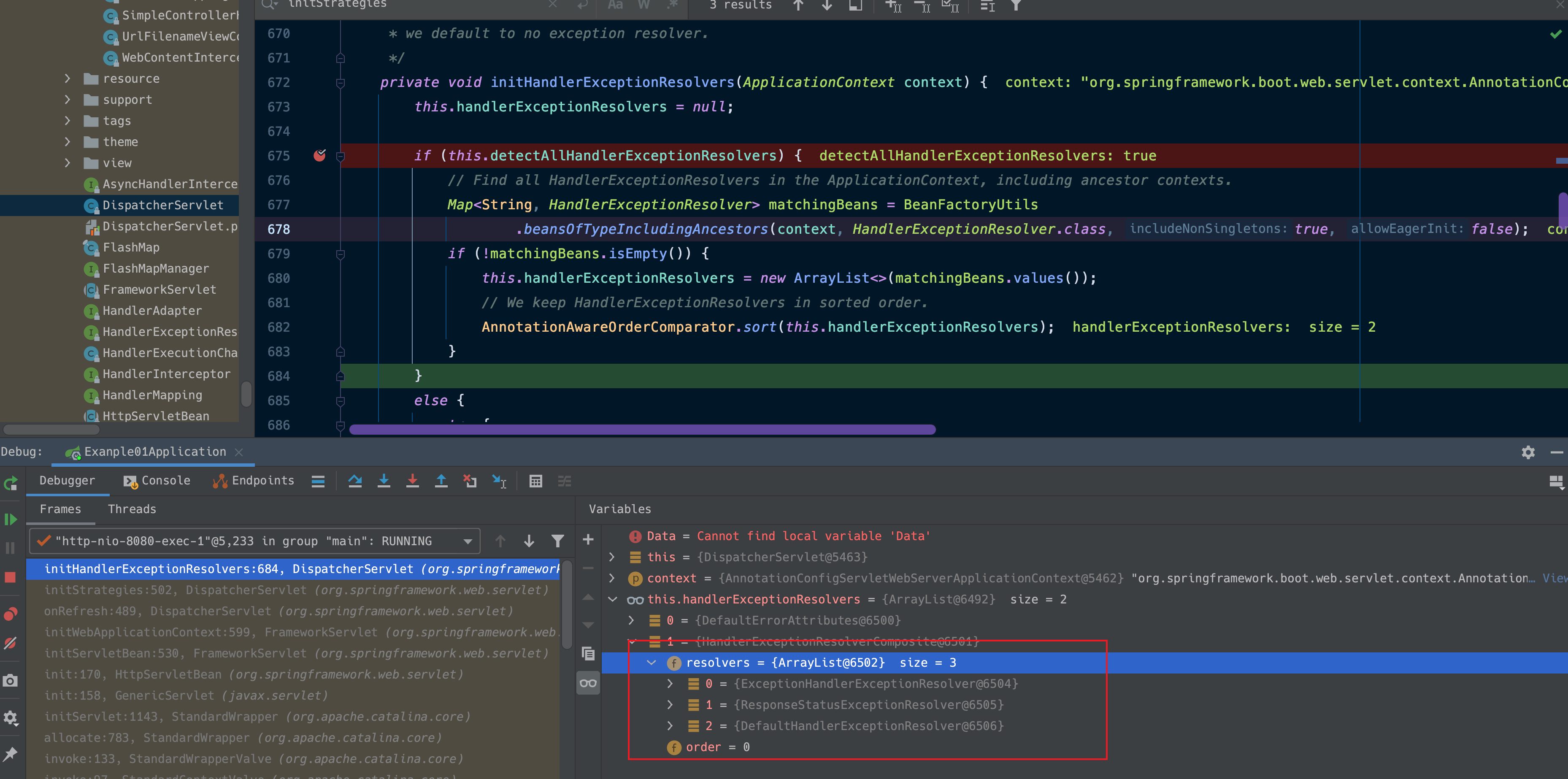
Task: Open the FrameworkServlet class in the project tree
Action: coord(159,289)
